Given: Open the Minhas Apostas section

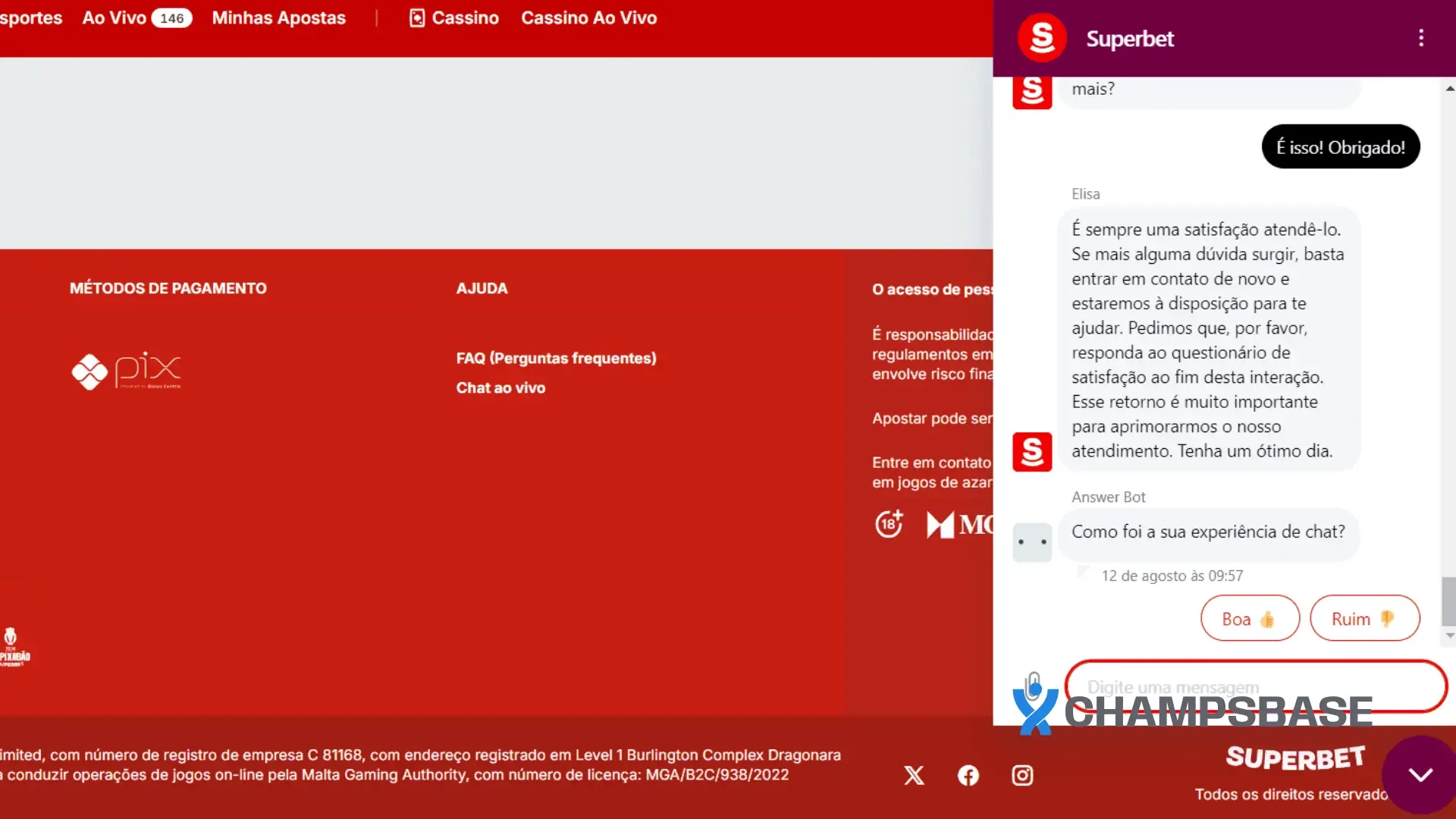Looking at the screenshot, I should [279, 17].
